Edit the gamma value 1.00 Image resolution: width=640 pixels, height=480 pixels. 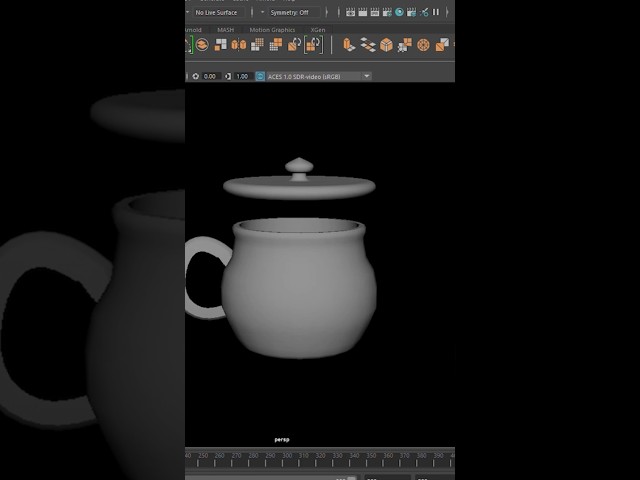coord(243,76)
